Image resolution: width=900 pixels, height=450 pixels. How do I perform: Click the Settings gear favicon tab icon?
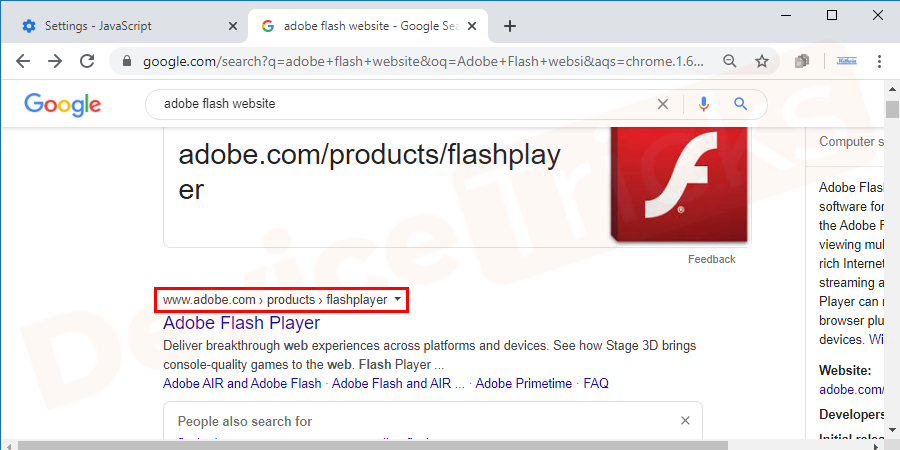(x=29, y=26)
